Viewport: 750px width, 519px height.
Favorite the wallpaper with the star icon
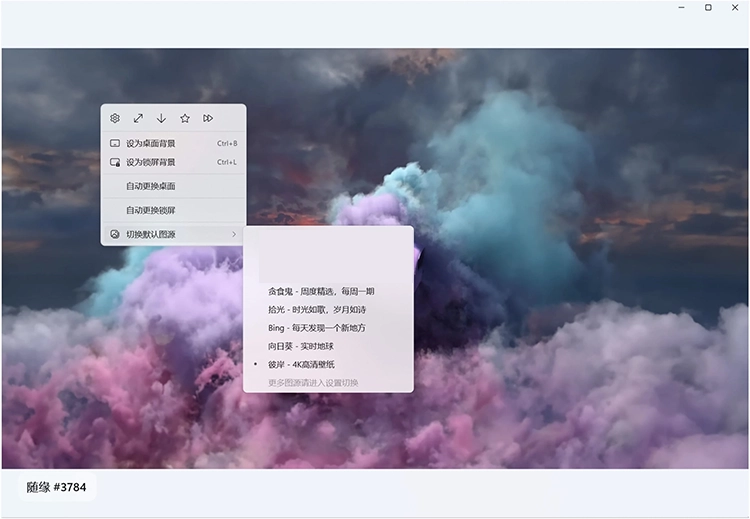coord(185,118)
